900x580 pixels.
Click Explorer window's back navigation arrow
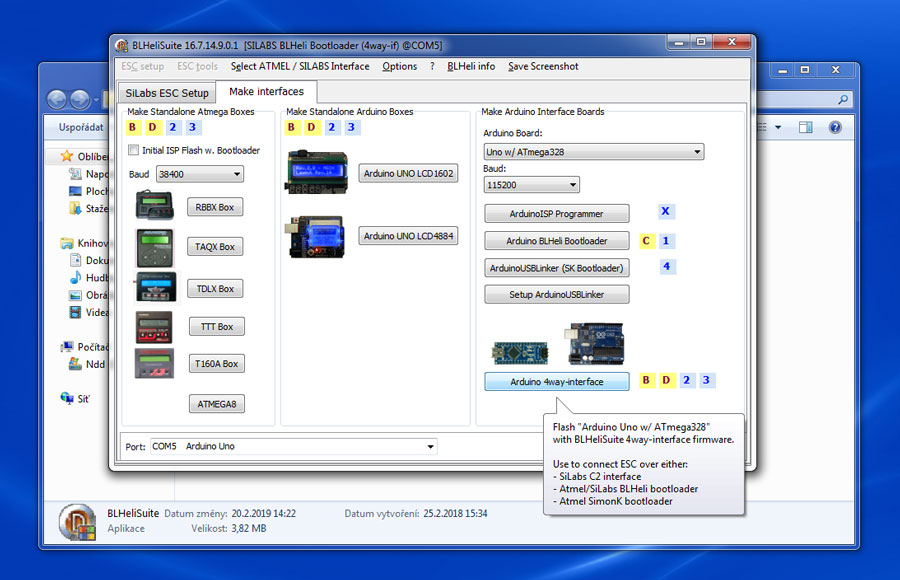pos(57,100)
